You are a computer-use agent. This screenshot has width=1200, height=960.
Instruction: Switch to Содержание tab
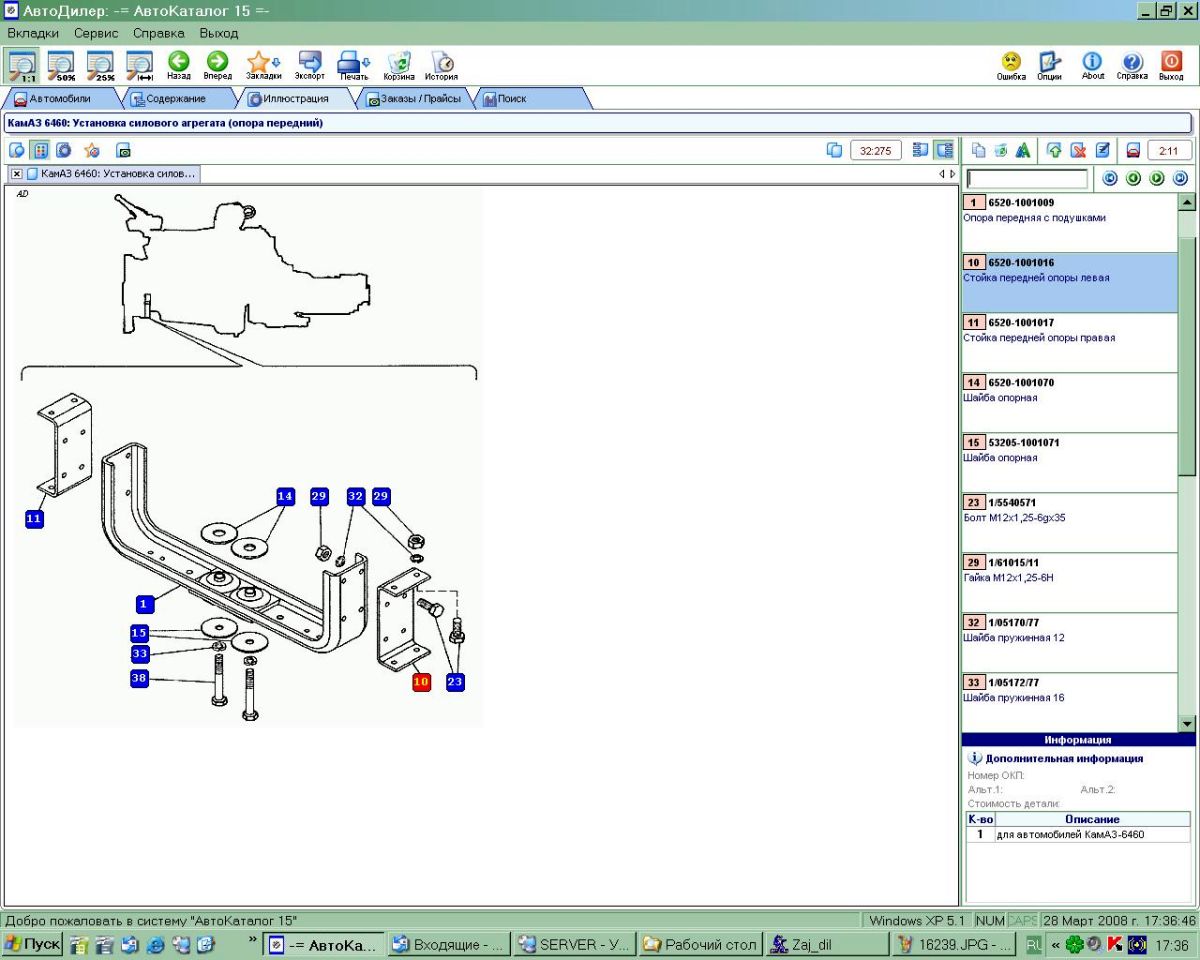pos(176,99)
